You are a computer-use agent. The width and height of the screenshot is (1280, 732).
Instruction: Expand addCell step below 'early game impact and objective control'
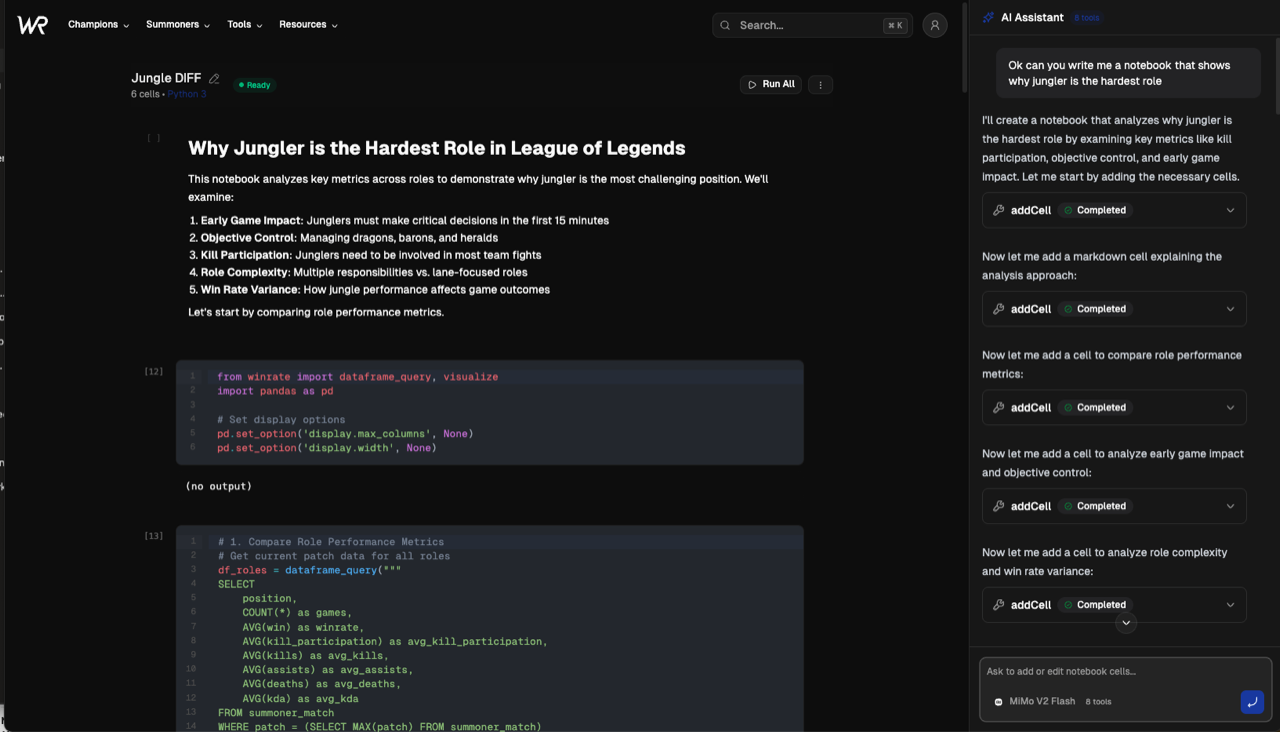point(1114,506)
